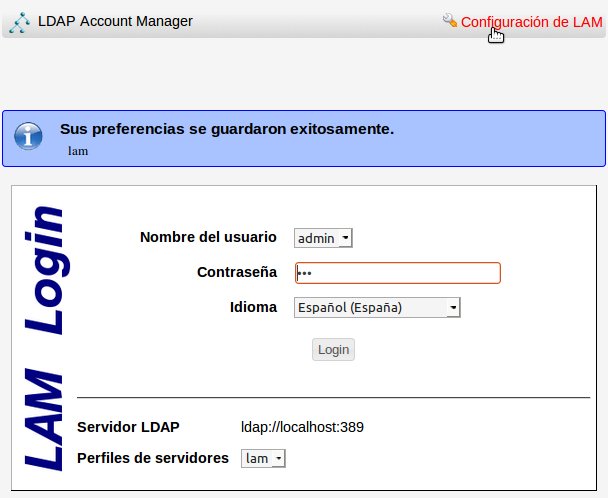Image resolution: width=608 pixels, height=498 pixels.
Task: Click the arrow of the Español (España) selector
Action: (x=453, y=308)
